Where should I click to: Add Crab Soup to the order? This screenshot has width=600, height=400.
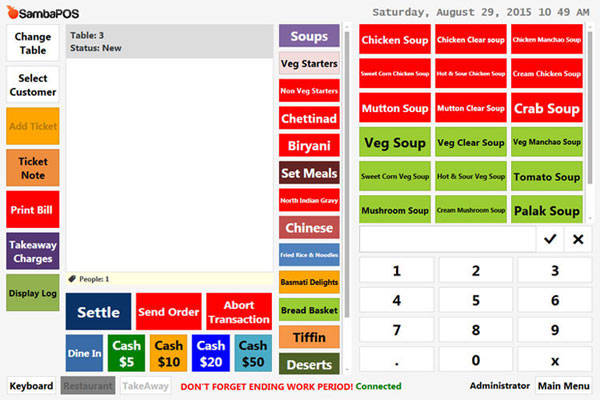coord(547,108)
